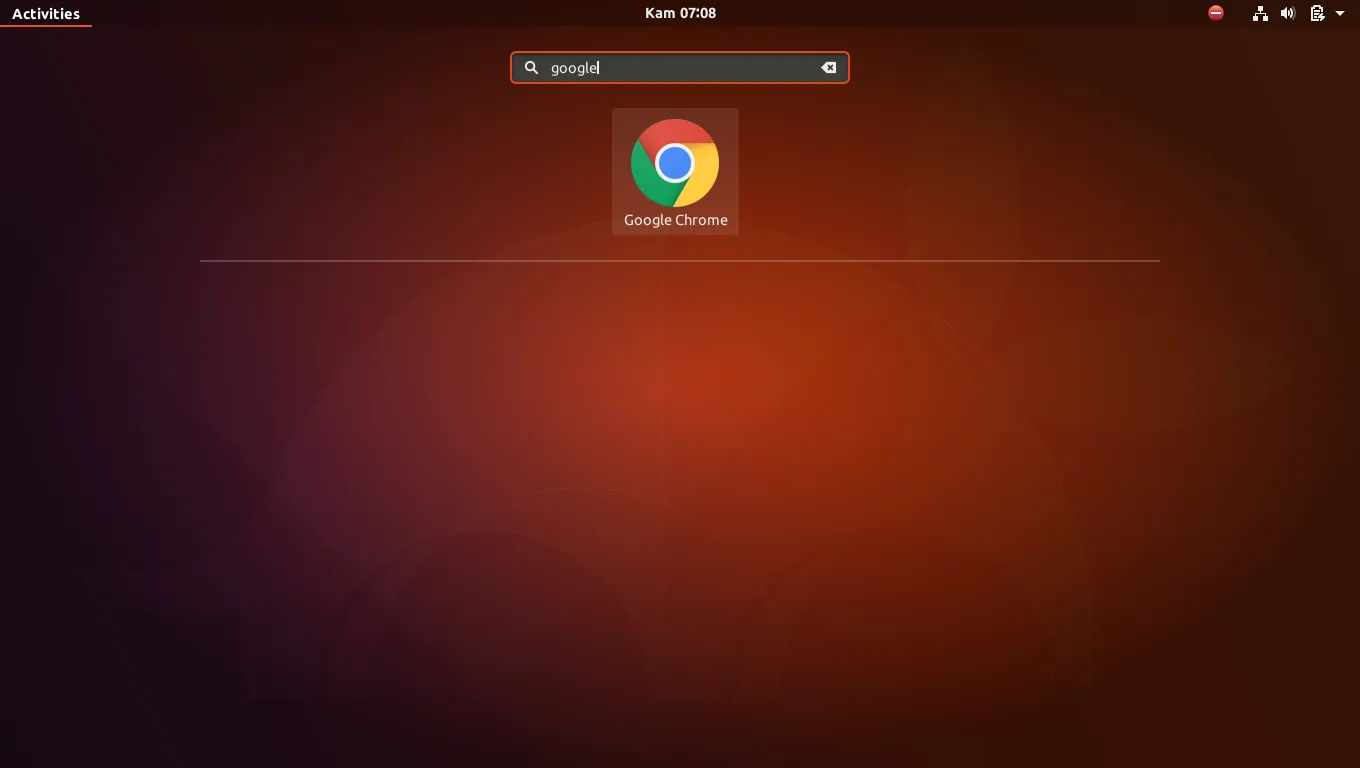This screenshot has height=768, width=1360.
Task: Focus the search box containing 'google'
Action: coord(680,68)
